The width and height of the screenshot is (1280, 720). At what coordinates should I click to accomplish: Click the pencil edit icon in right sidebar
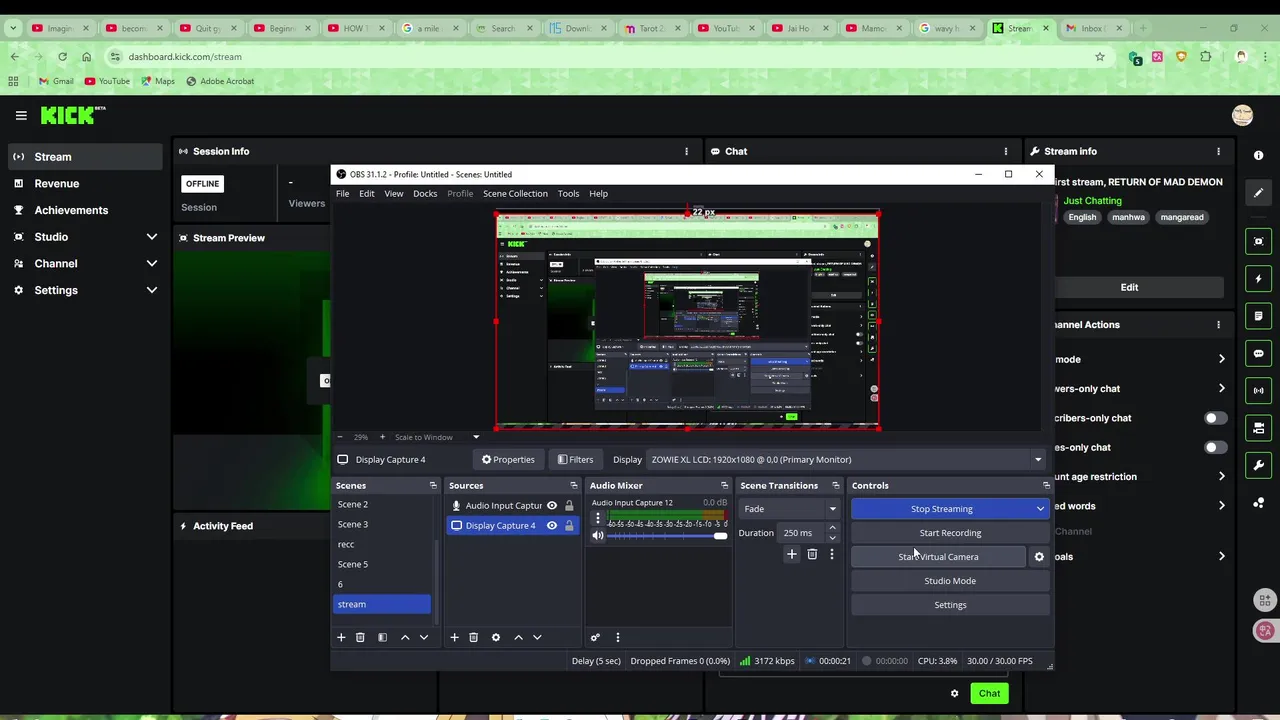click(x=1259, y=192)
